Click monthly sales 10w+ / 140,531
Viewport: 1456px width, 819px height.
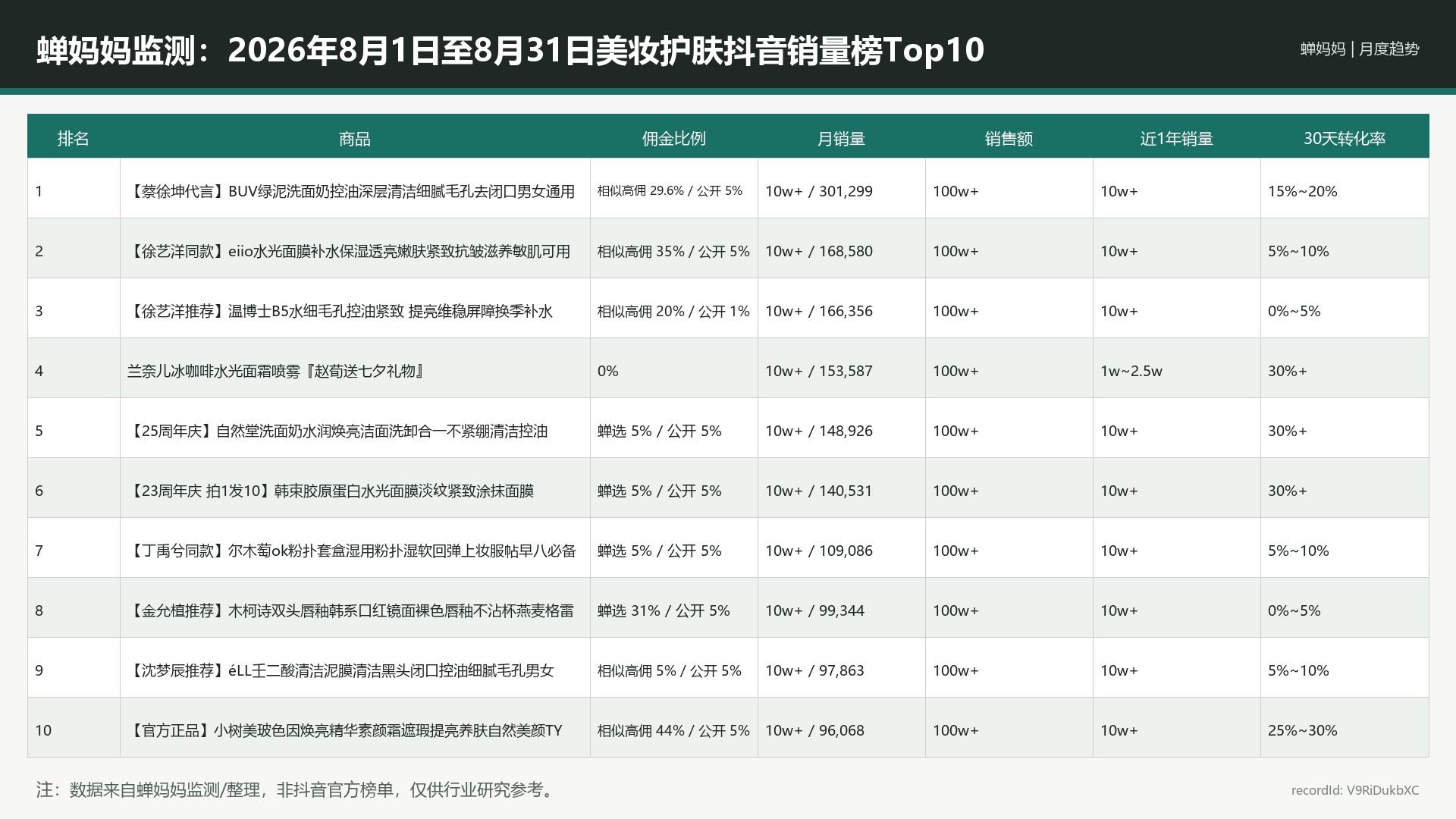819,491
